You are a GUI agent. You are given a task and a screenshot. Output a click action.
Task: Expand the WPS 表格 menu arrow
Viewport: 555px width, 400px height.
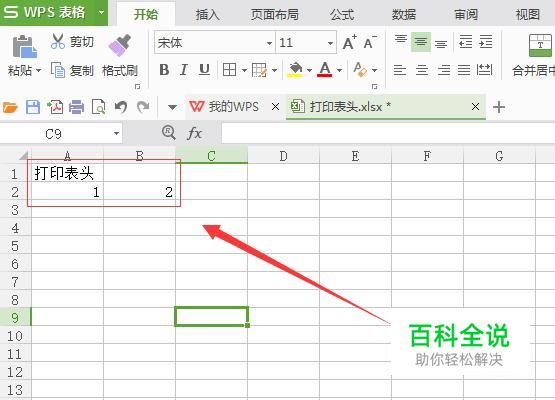click(x=102, y=12)
